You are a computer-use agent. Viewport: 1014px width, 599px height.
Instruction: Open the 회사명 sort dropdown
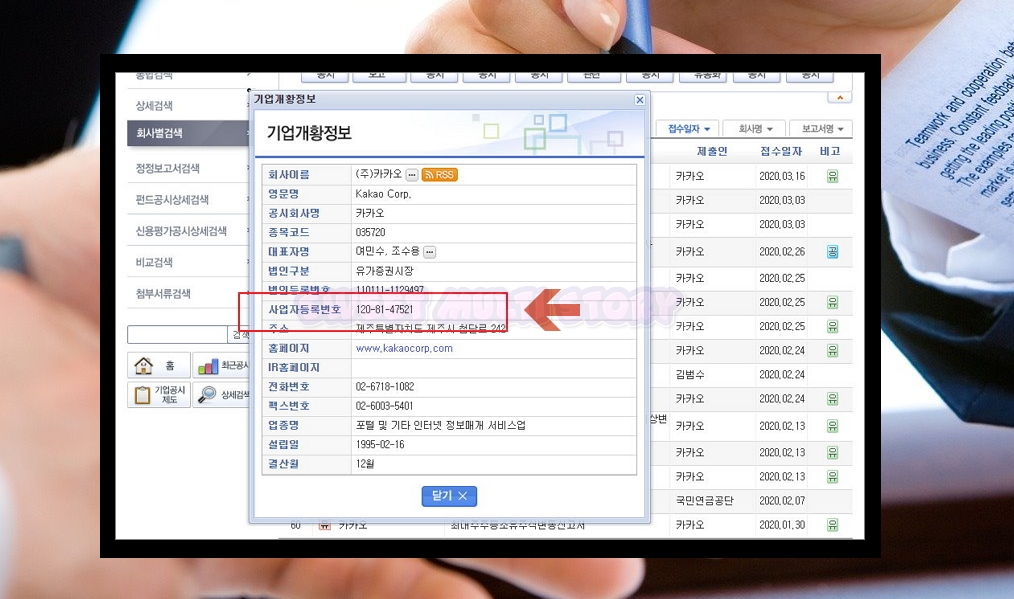[x=755, y=129]
